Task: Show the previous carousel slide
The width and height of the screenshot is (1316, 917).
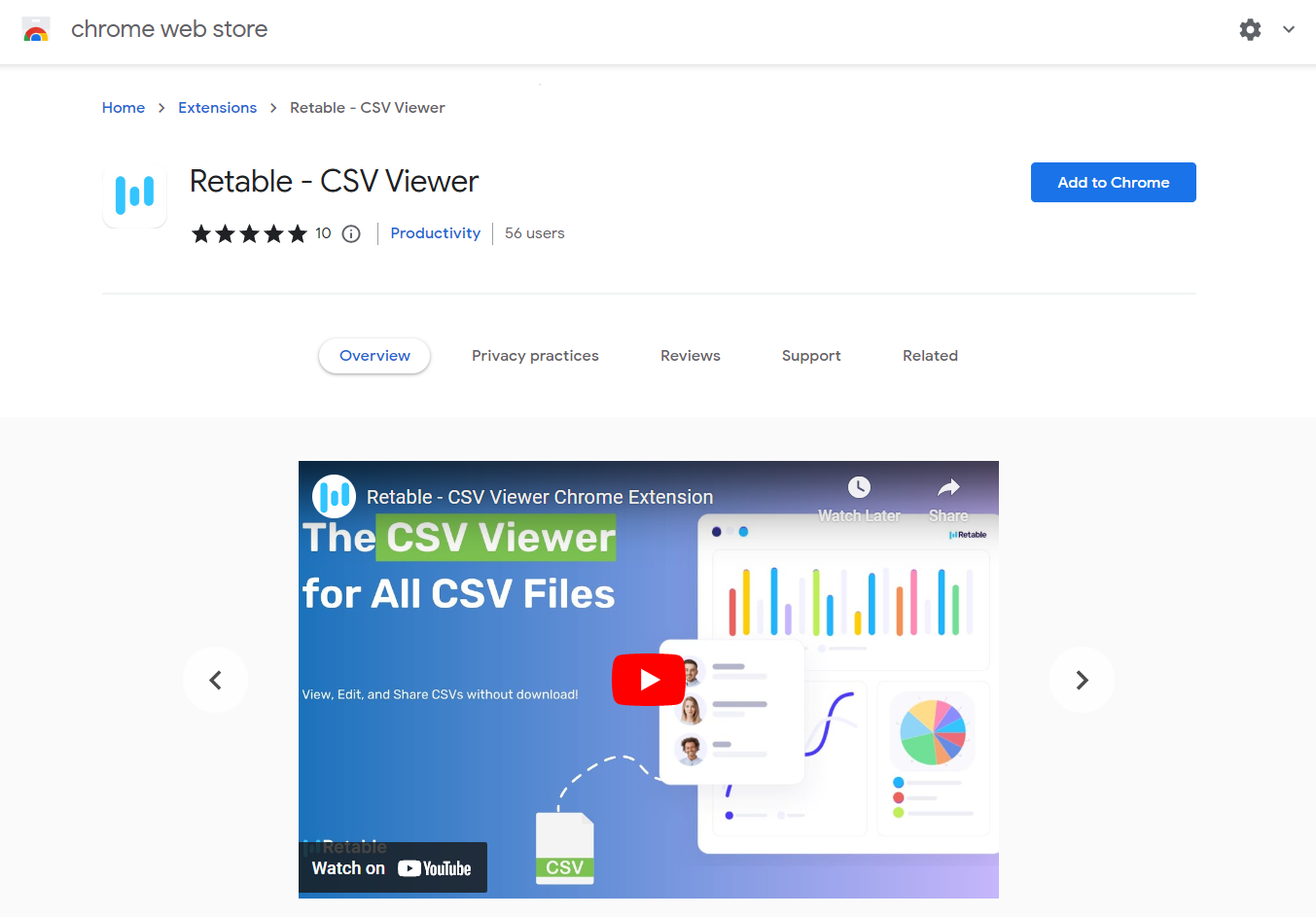Action: [216, 680]
